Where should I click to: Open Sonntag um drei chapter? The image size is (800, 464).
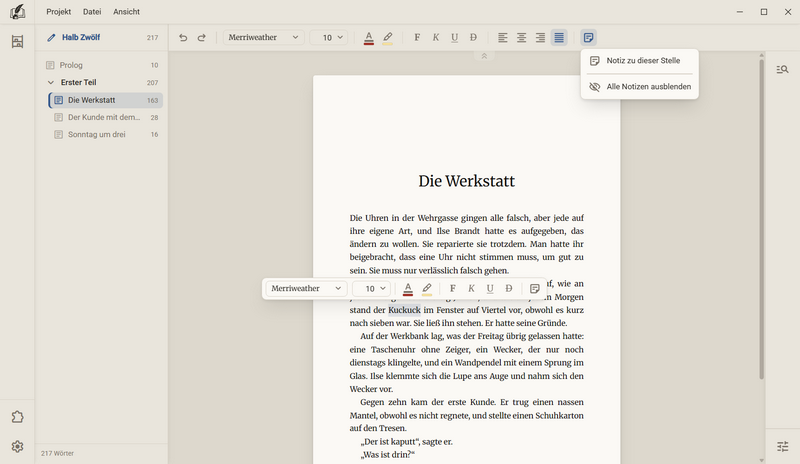click(x=106, y=135)
